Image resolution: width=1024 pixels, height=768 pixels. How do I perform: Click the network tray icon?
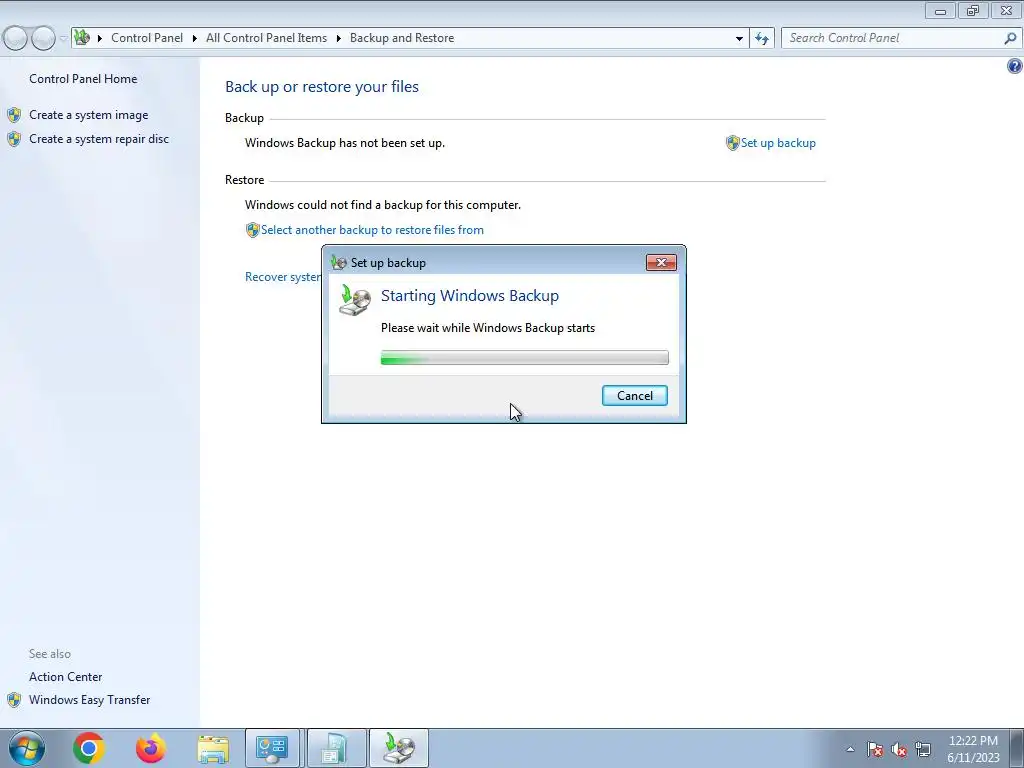click(923, 749)
